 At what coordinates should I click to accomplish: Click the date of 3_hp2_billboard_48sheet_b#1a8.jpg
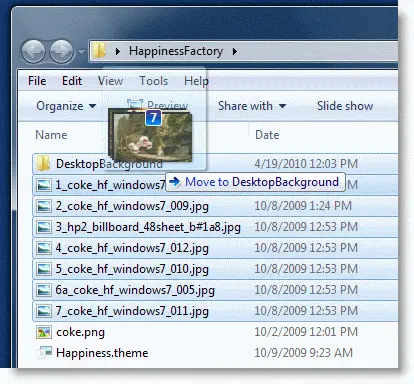click(306, 227)
